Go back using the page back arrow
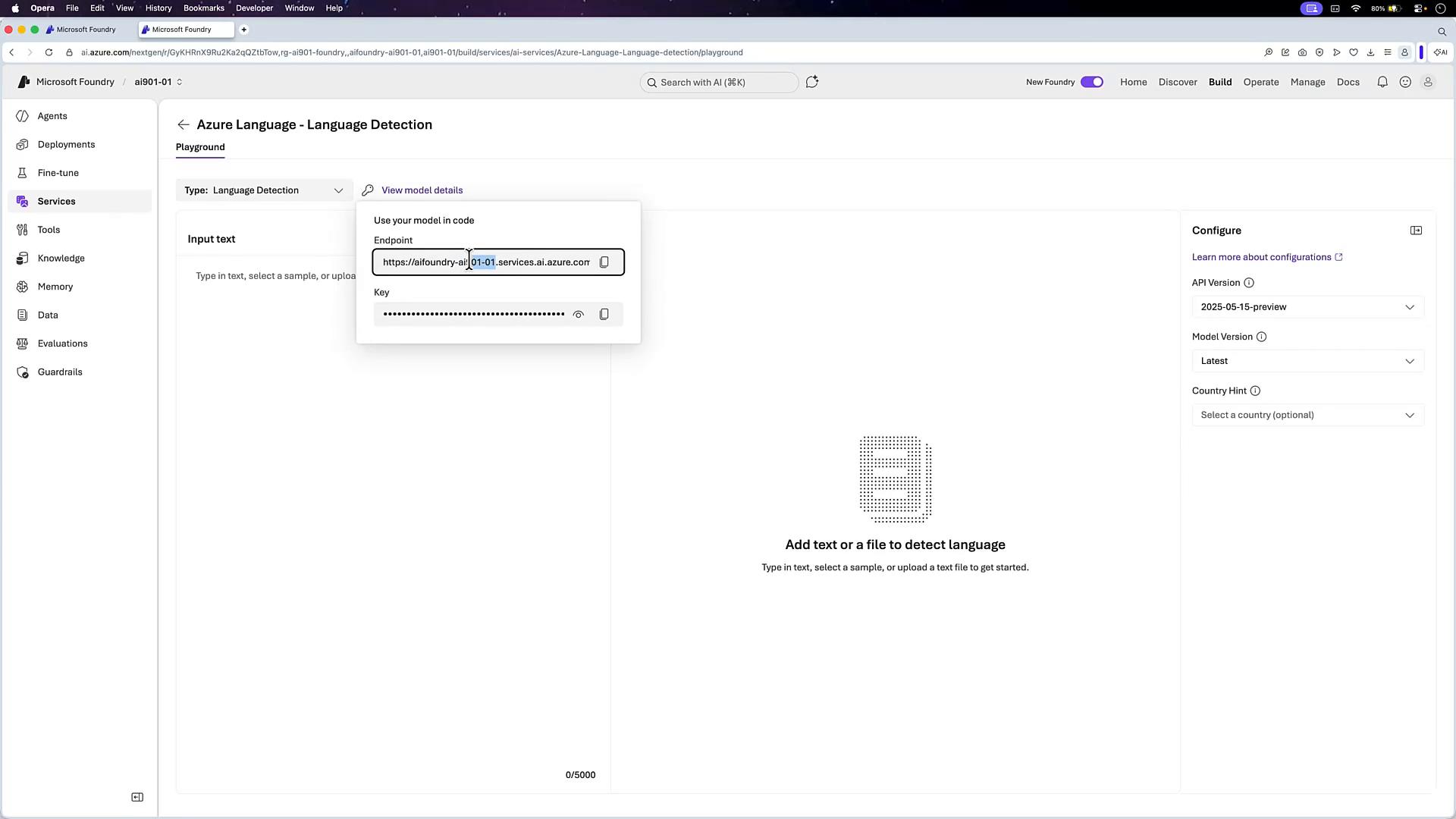 click(184, 124)
